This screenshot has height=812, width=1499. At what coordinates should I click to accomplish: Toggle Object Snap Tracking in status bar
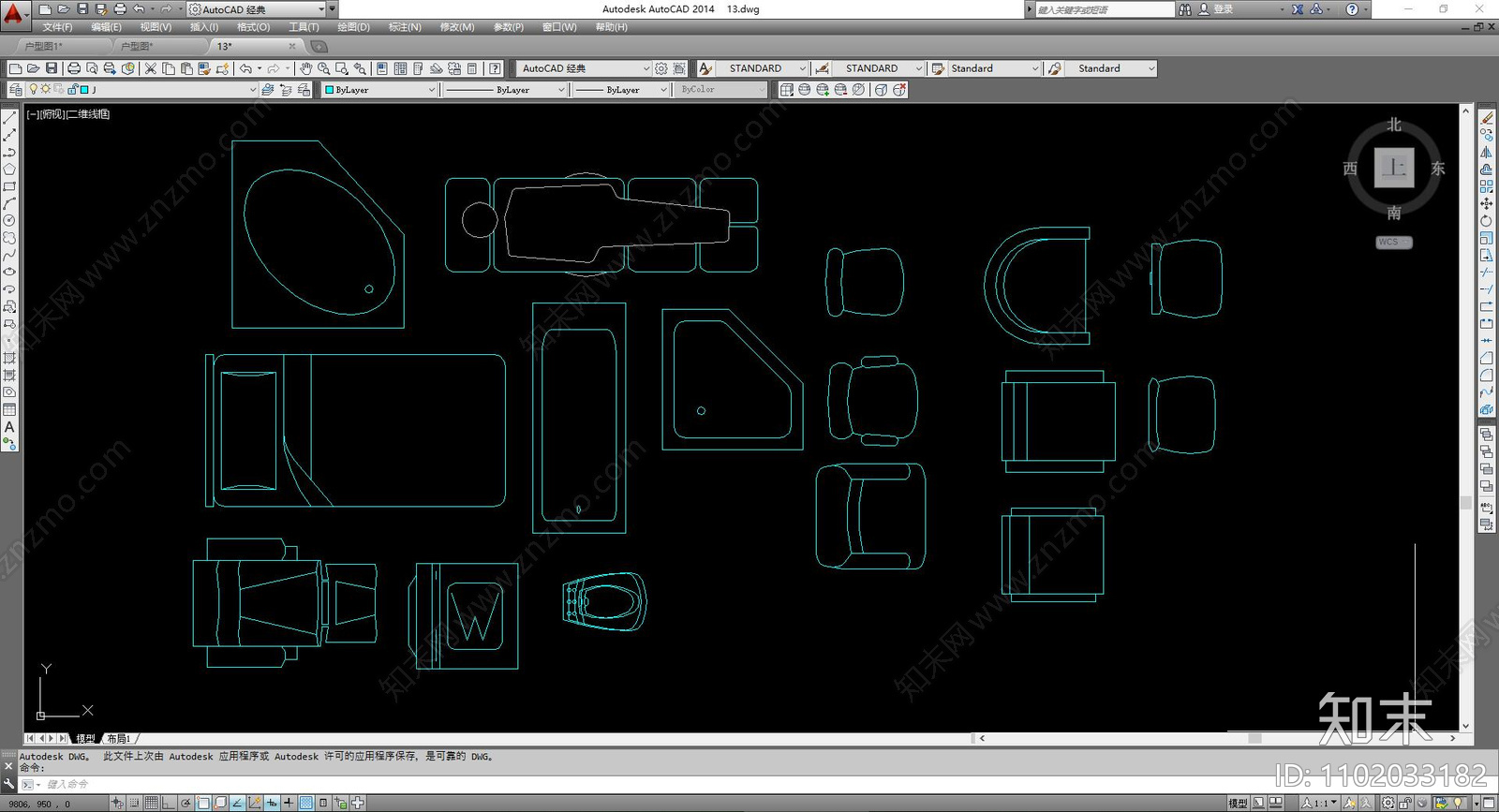[238, 804]
